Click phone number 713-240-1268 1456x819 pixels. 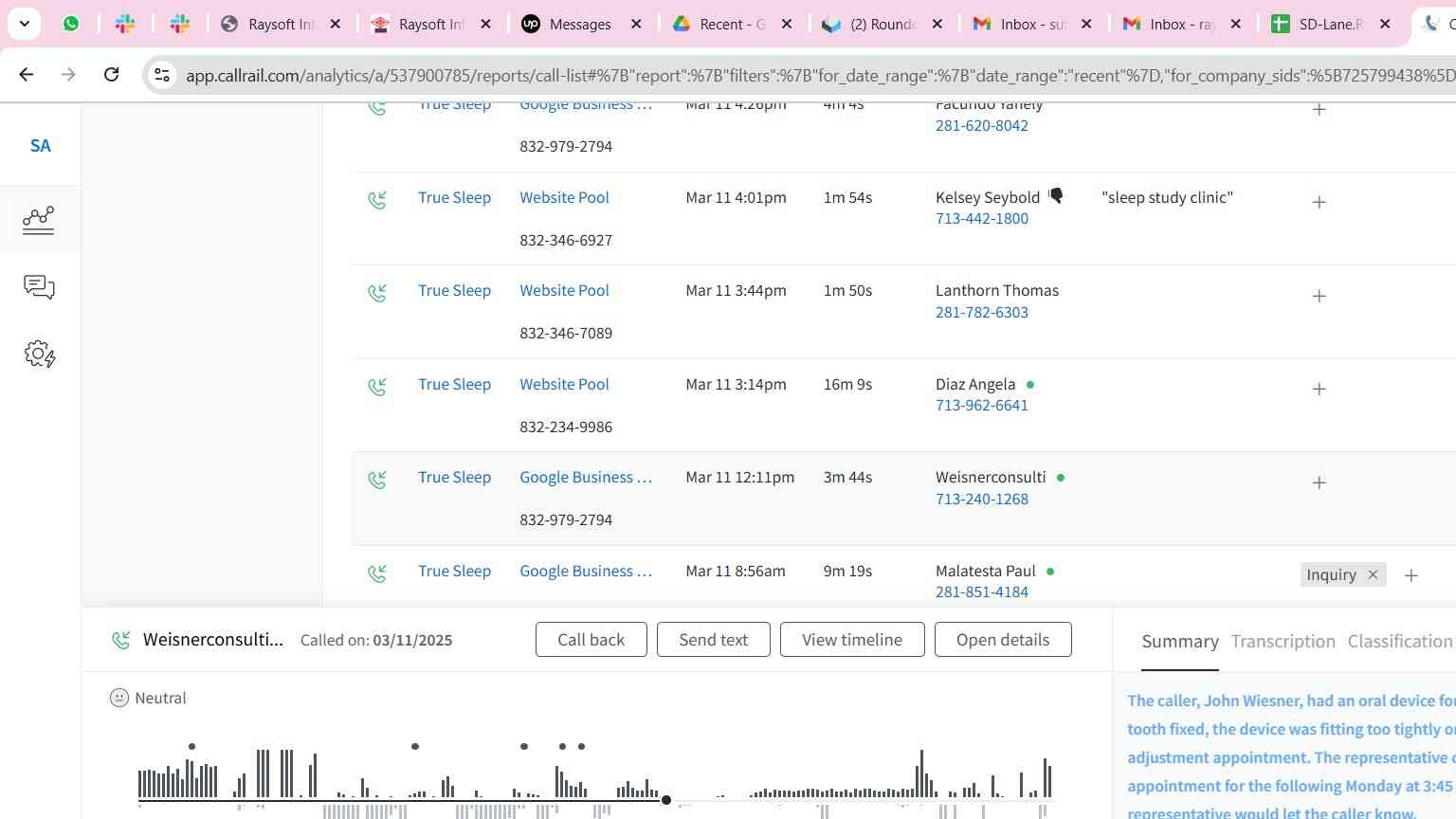pos(981,499)
